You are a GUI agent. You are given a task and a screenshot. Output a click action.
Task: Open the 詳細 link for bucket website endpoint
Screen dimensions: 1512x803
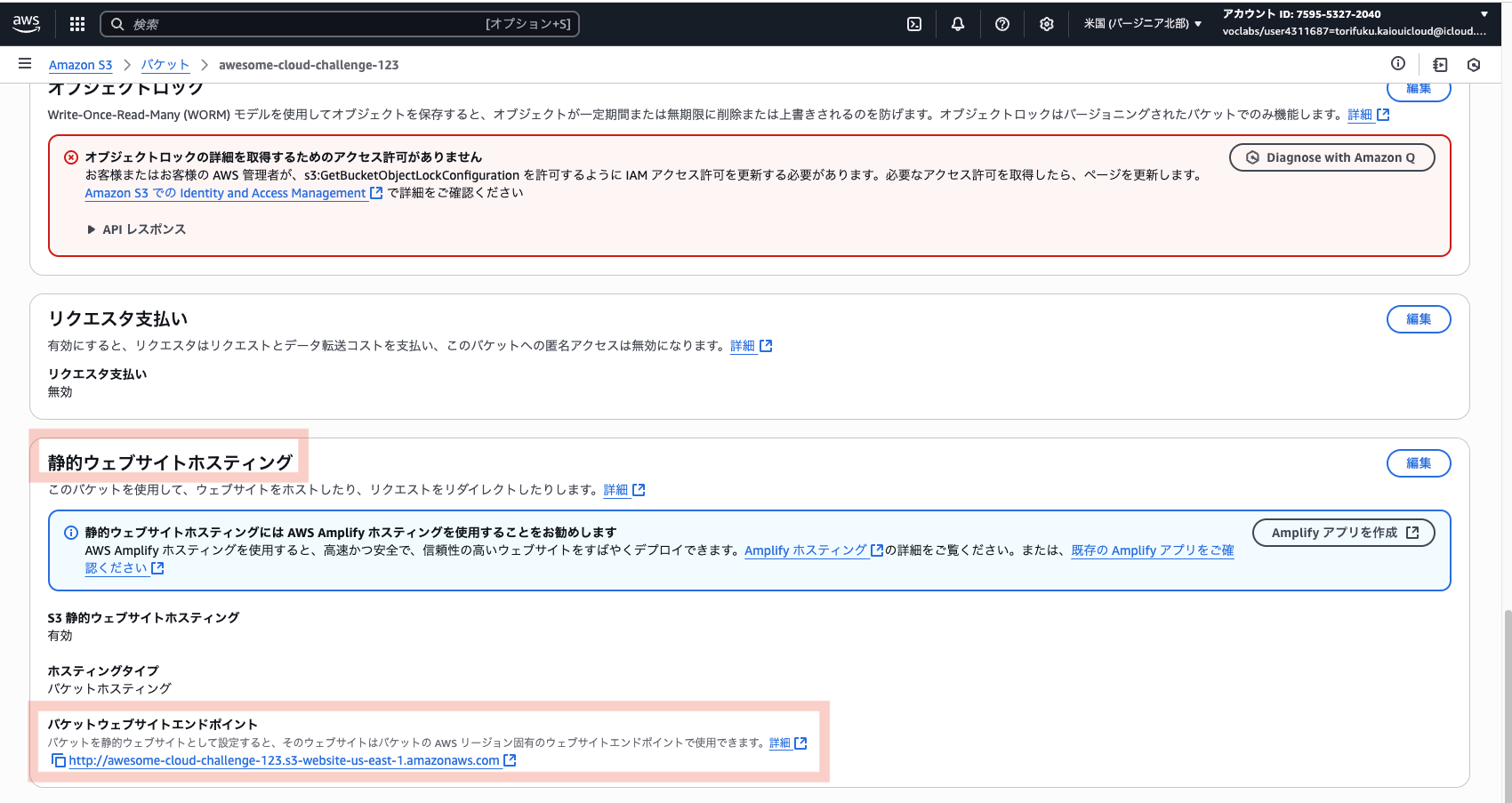(788, 743)
